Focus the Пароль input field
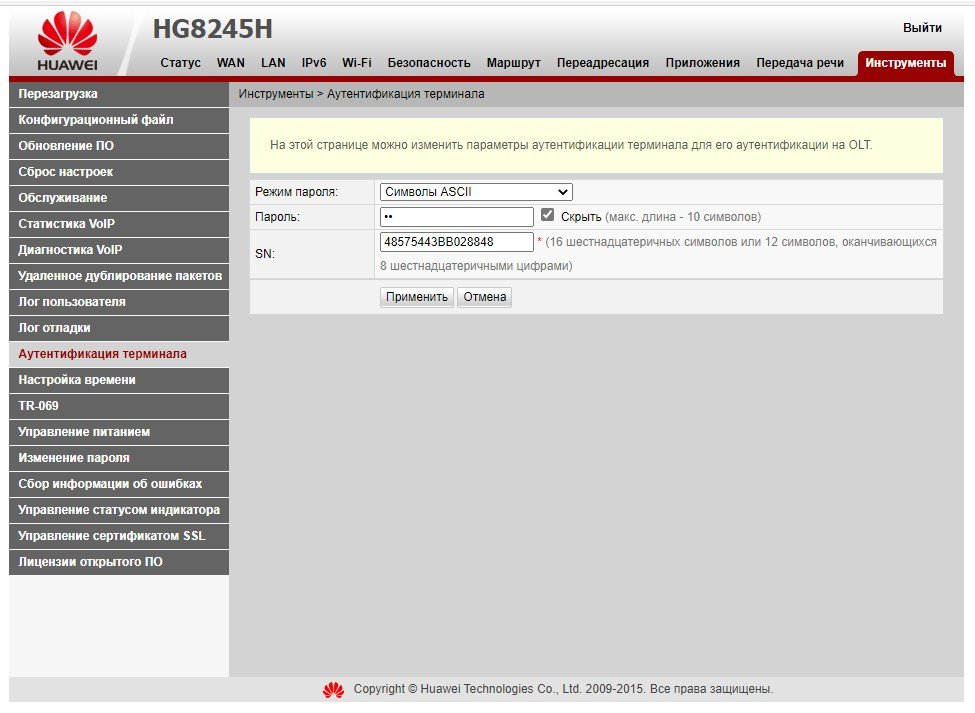The image size is (975, 713). coord(457,217)
